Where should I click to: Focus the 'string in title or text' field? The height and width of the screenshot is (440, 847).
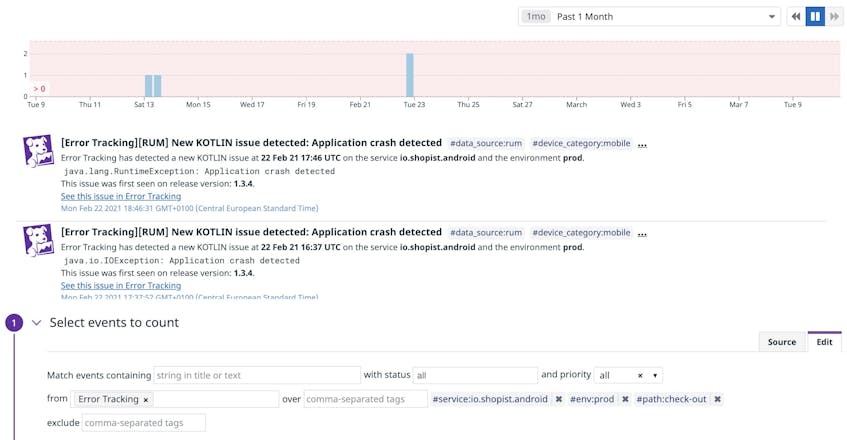coord(257,375)
